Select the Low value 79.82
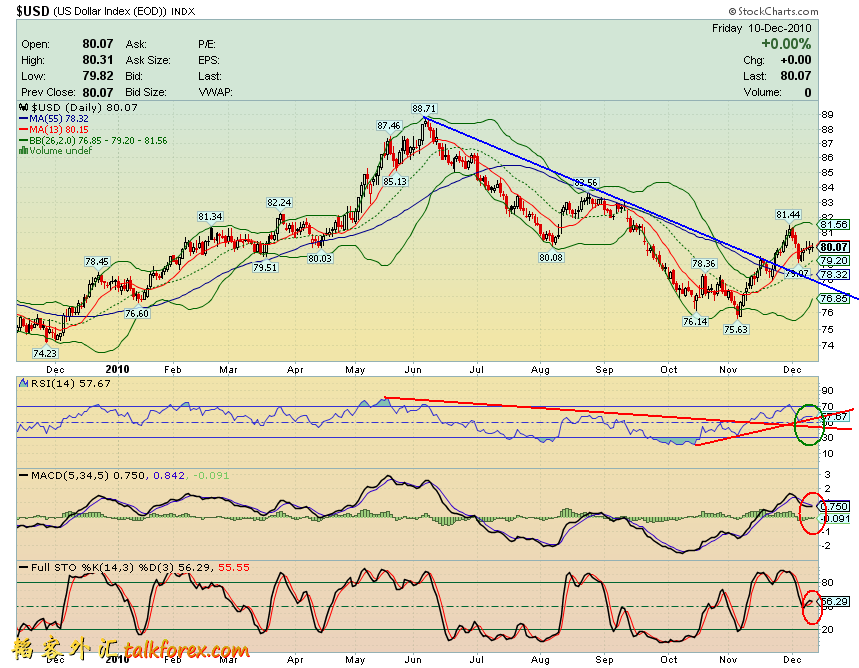Image resolution: width=859 pixels, height=668 pixels. [98, 76]
